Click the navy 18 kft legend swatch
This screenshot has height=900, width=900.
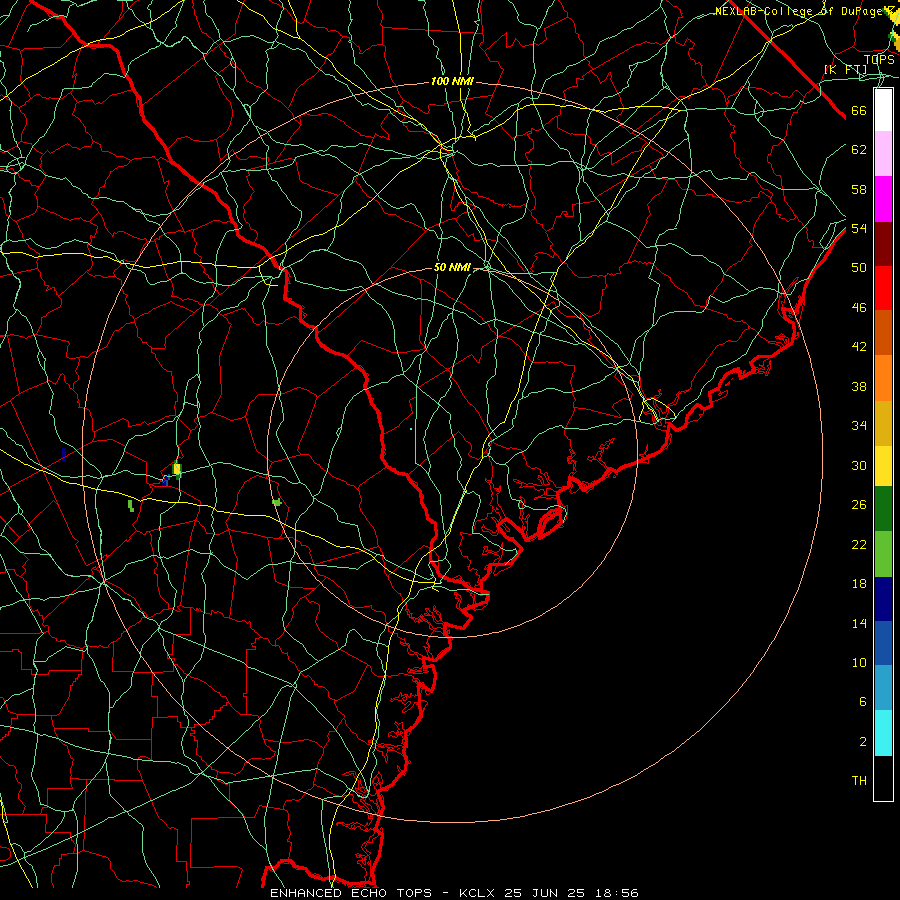click(883, 599)
